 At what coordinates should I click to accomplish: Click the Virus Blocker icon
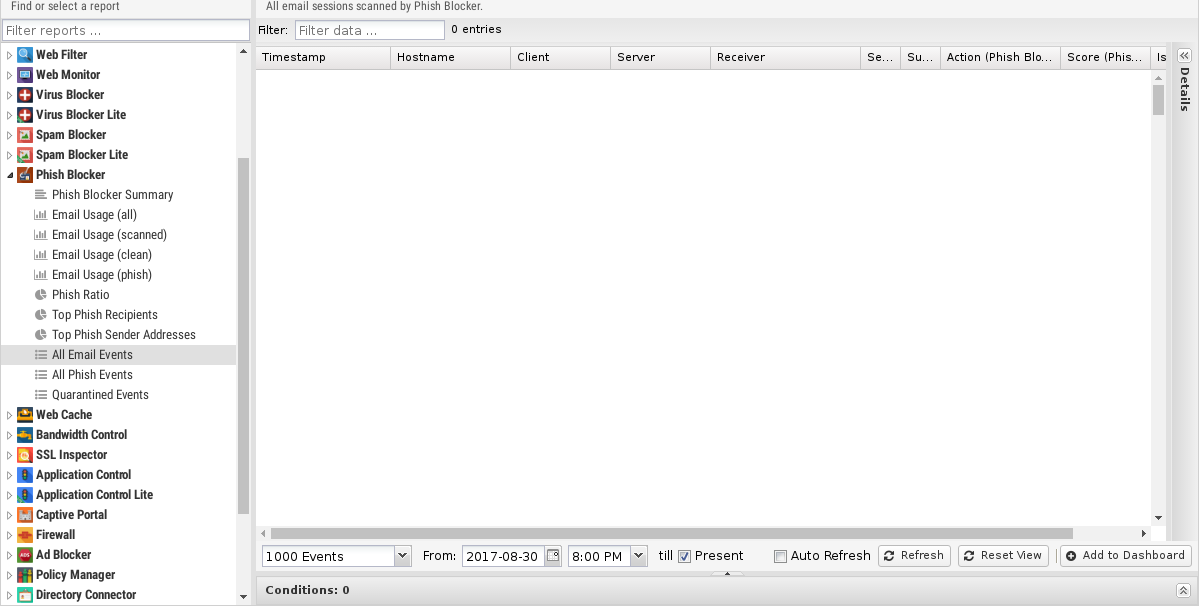click(x=25, y=95)
